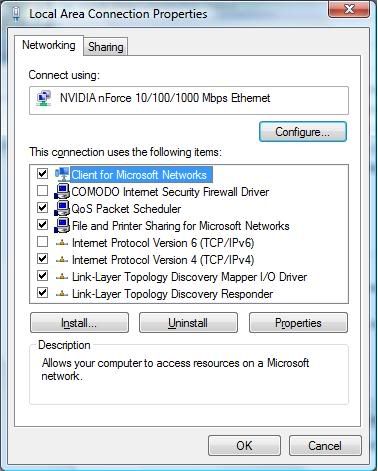This screenshot has height=471, width=378.
Task: Click the NVIDIA nForce Ethernet adapter field
Action: (189, 100)
